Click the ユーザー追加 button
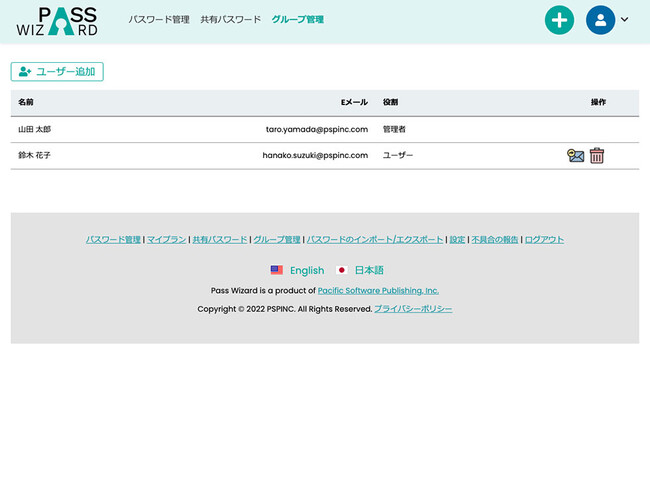The image size is (650, 497). pyautogui.click(x=57, y=72)
